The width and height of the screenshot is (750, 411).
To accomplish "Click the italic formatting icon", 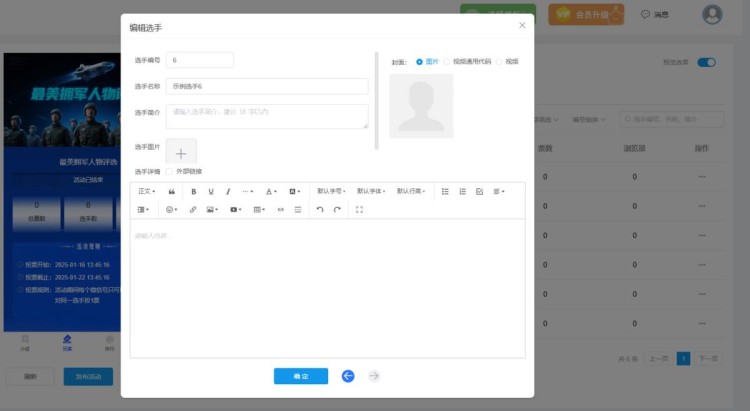I will click(x=228, y=191).
